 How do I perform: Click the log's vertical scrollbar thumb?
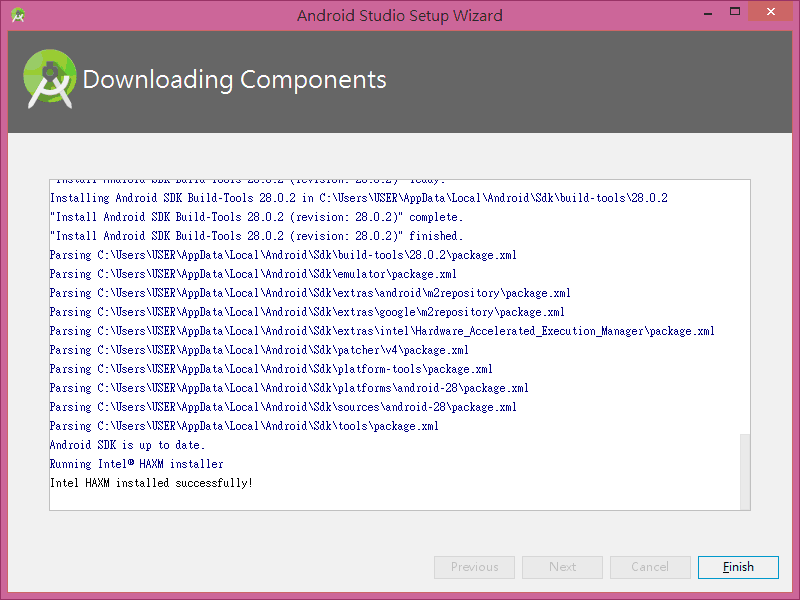coord(745,471)
